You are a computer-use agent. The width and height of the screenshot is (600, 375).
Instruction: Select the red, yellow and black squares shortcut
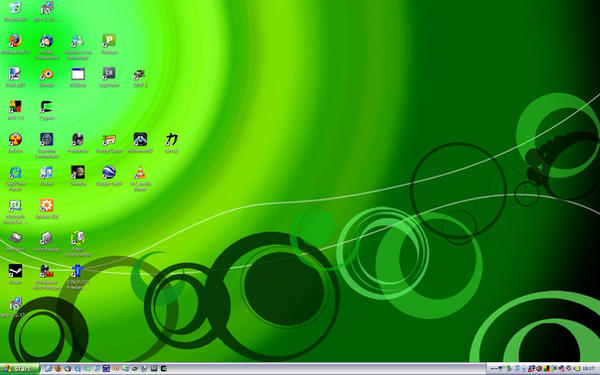tap(15, 107)
